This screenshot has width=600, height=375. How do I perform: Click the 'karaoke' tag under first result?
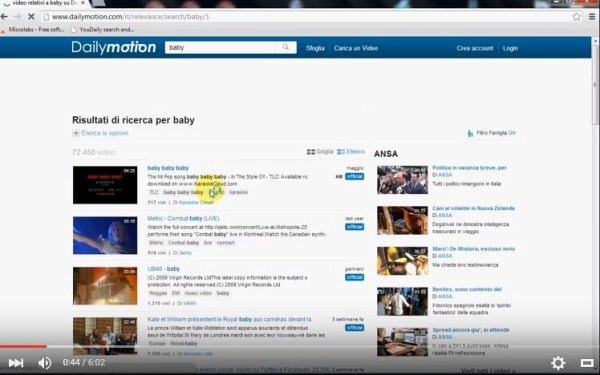click(238, 192)
